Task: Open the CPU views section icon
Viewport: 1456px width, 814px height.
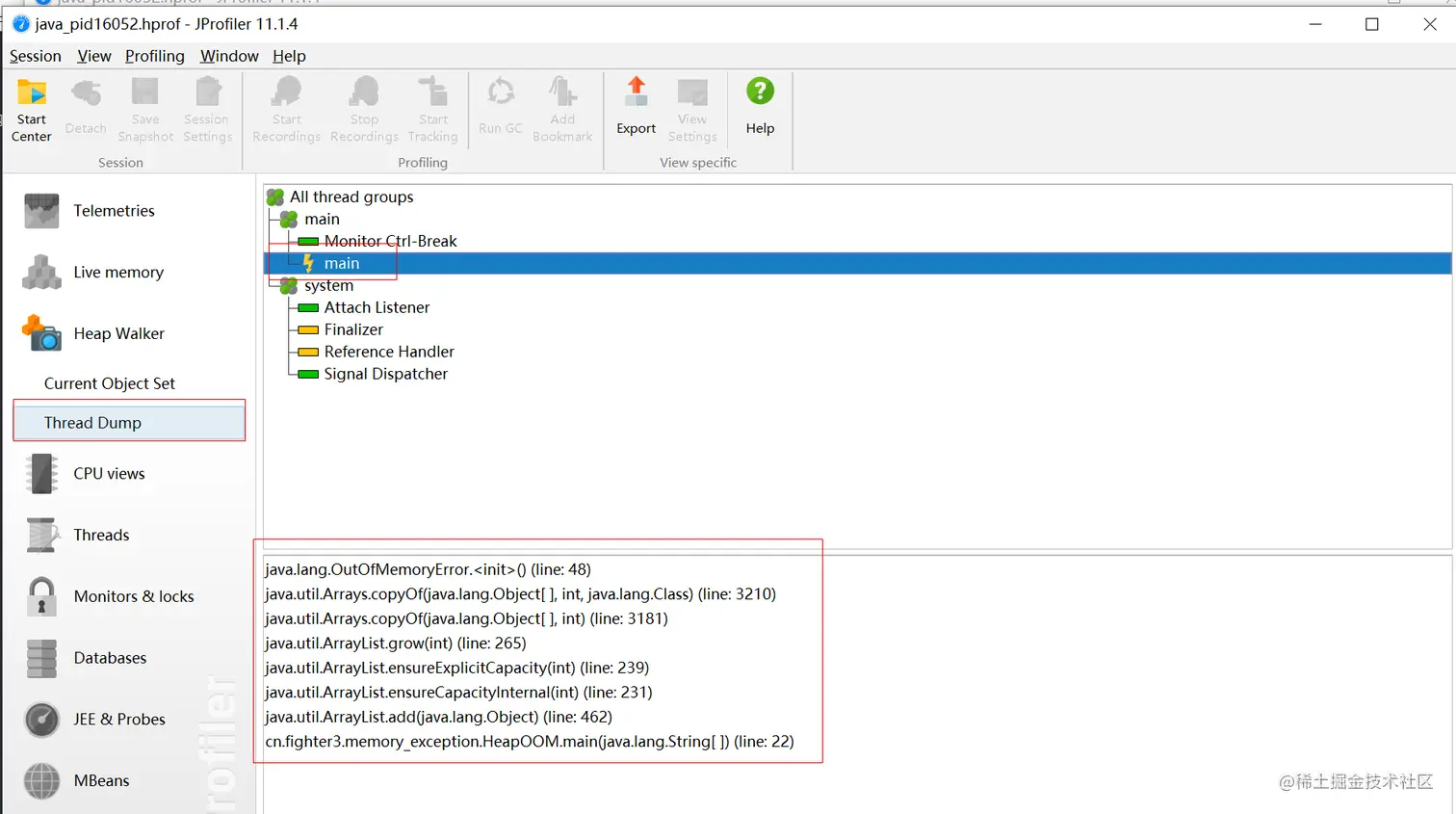Action: coord(41,474)
